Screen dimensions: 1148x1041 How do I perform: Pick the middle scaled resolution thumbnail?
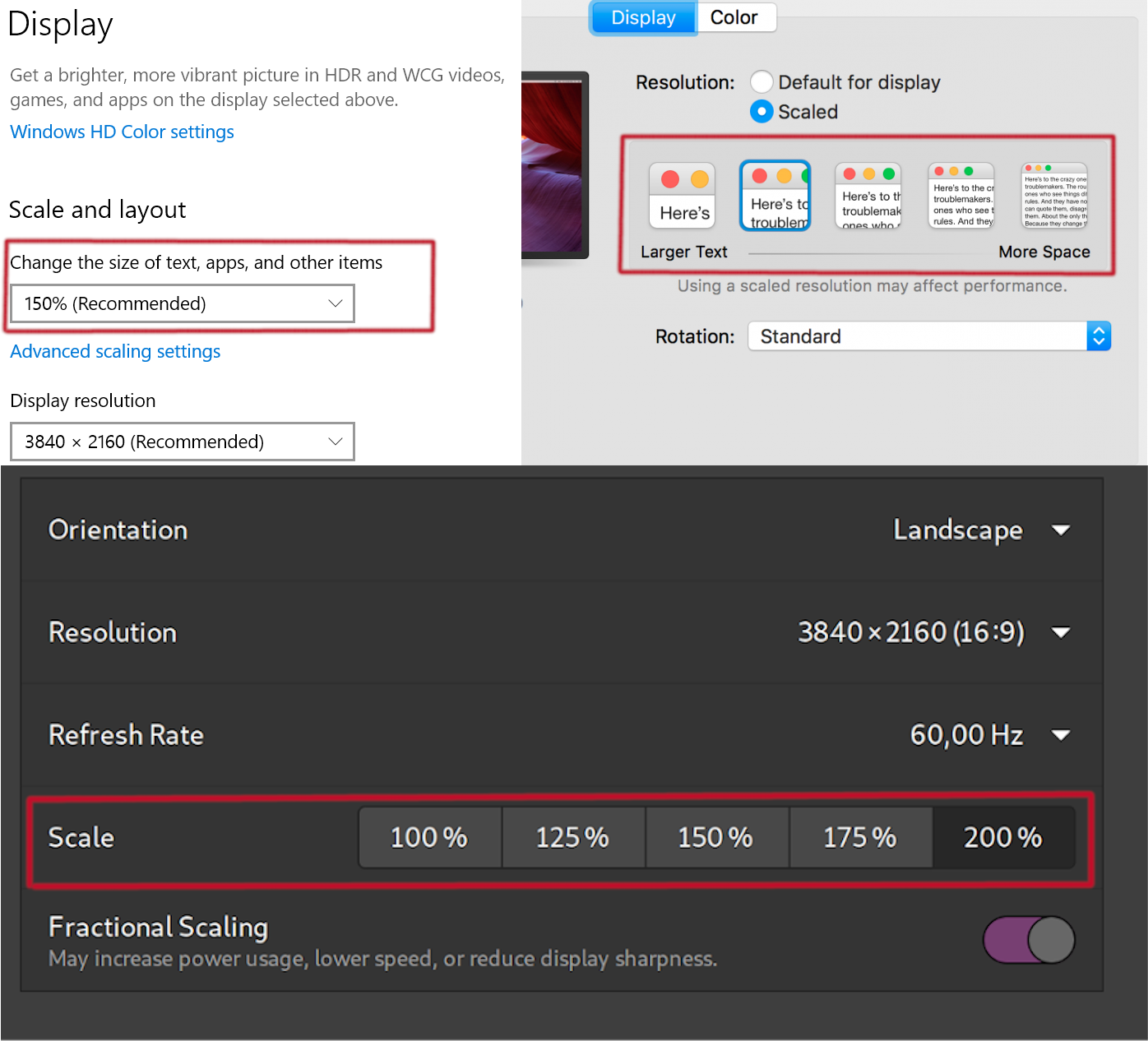(868, 196)
